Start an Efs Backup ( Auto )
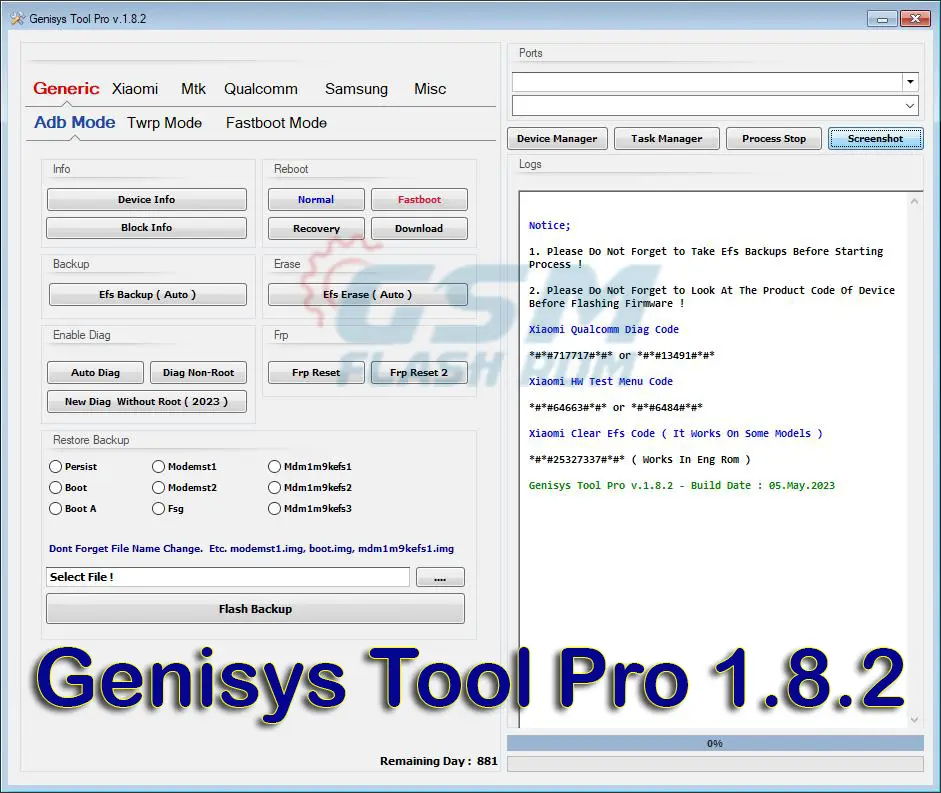941x793 pixels. click(147, 294)
